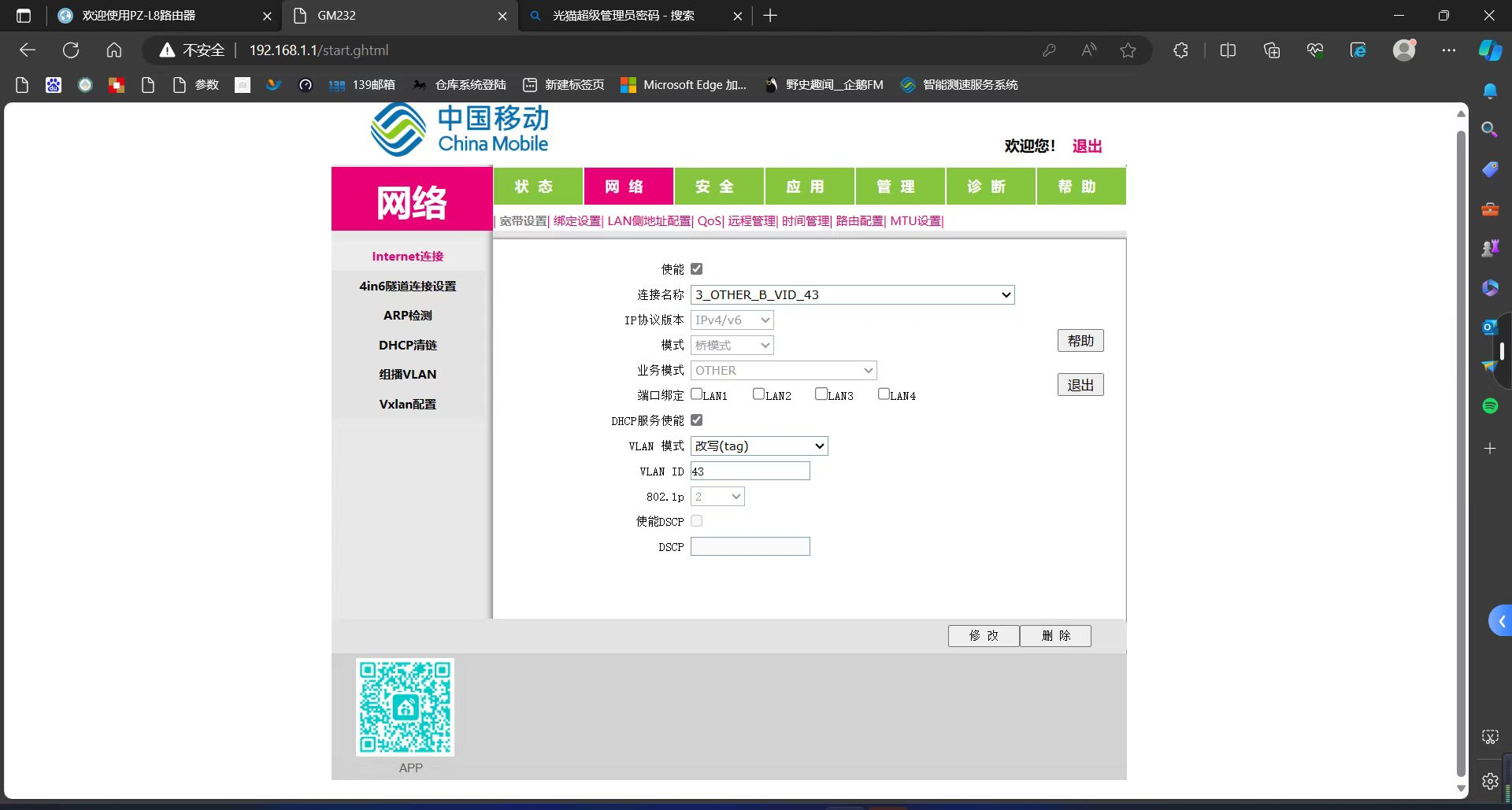The height and width of the screenshot is (810, 1512).
Task: Open IP协议版本 IPv4/v6 dropdown
Action: (x=732, y=320)
